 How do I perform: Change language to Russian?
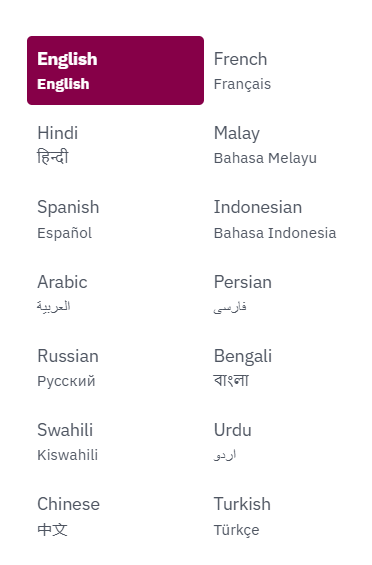pyautogui.click(x=115, y=367)
